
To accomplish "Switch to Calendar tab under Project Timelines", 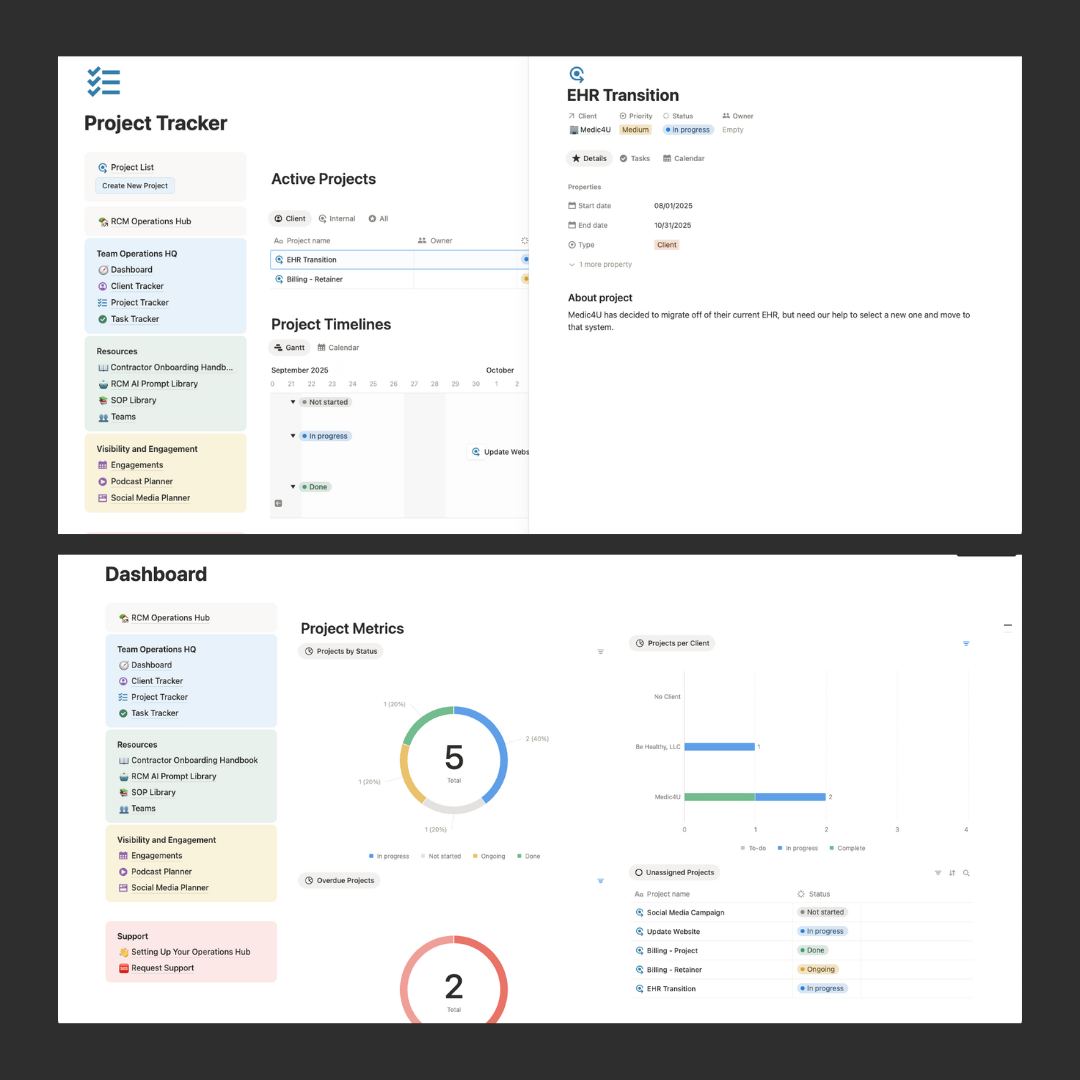I will pos(338,348).
